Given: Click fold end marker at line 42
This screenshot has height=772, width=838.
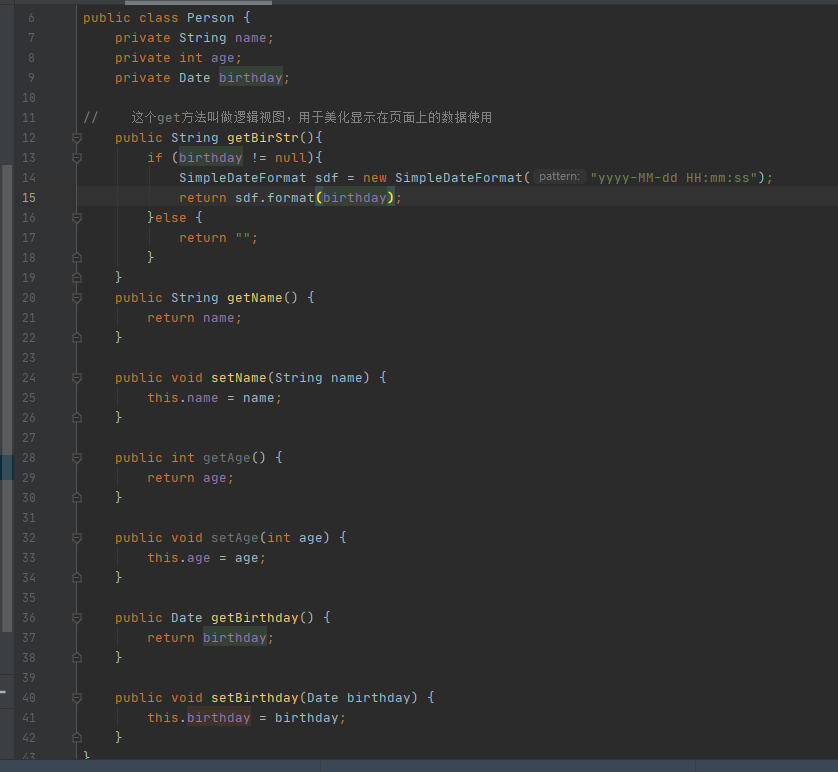Looking at the screenshot, I should 76,738.
